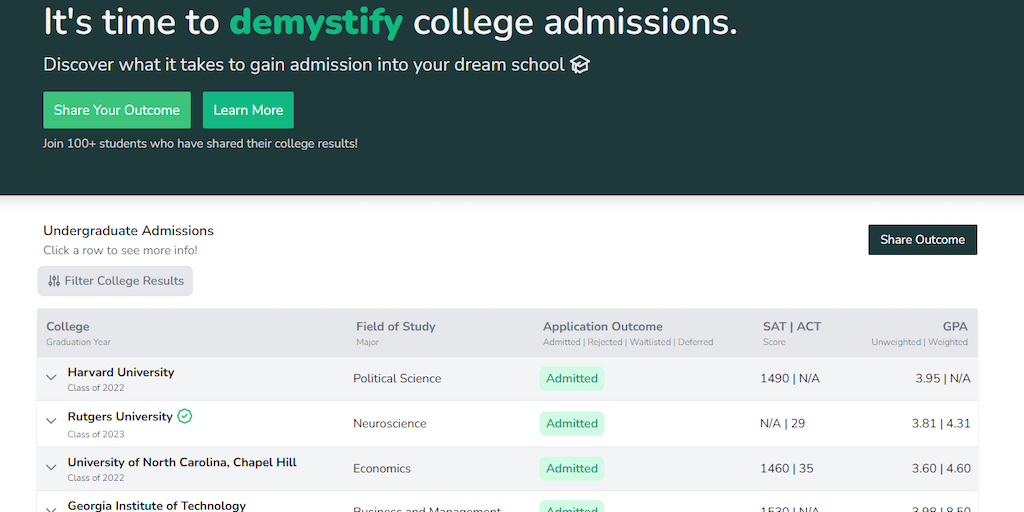Expand the Georgia Institute of Technology row chevron

(51, 508)
